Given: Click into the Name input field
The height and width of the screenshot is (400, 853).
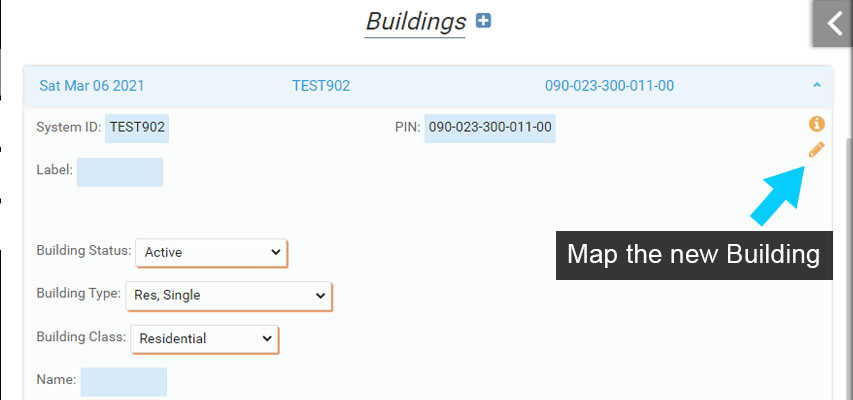Looking at the screenshot, I should pos(124,381).
